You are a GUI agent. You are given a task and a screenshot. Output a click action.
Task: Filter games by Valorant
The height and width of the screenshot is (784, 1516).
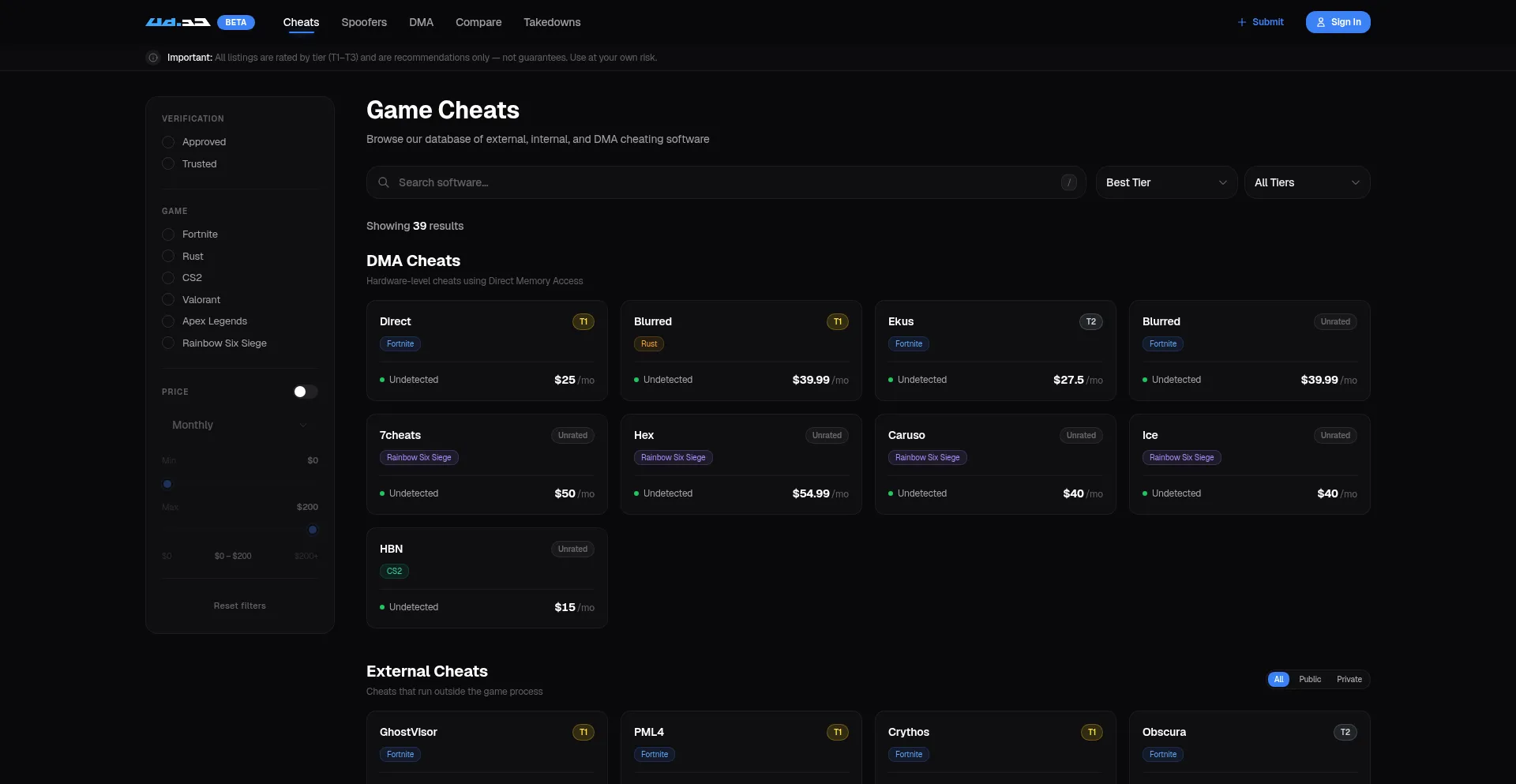[x=191, y=300]
